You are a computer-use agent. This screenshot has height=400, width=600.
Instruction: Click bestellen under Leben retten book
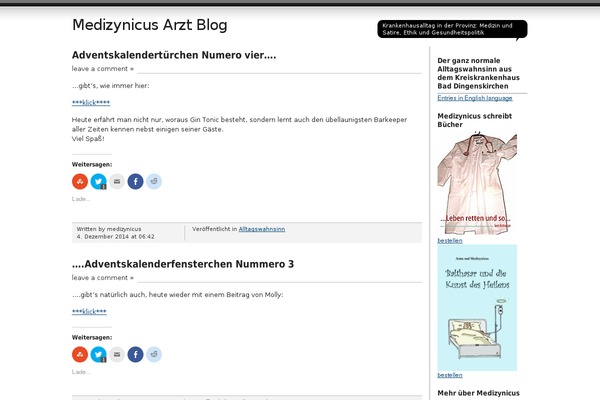point(450,240)
